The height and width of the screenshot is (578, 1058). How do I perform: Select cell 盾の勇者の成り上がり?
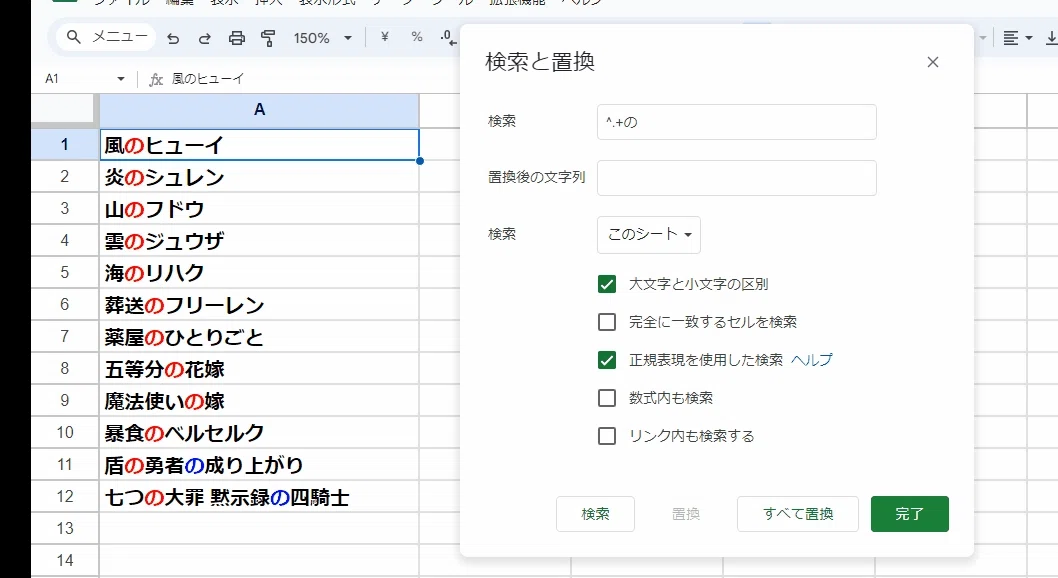(x=259, y=465)
